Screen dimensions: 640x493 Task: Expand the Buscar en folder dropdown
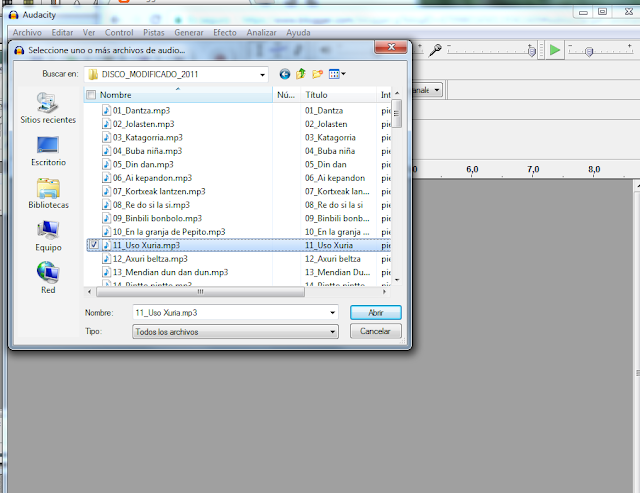tap(262, 75)
